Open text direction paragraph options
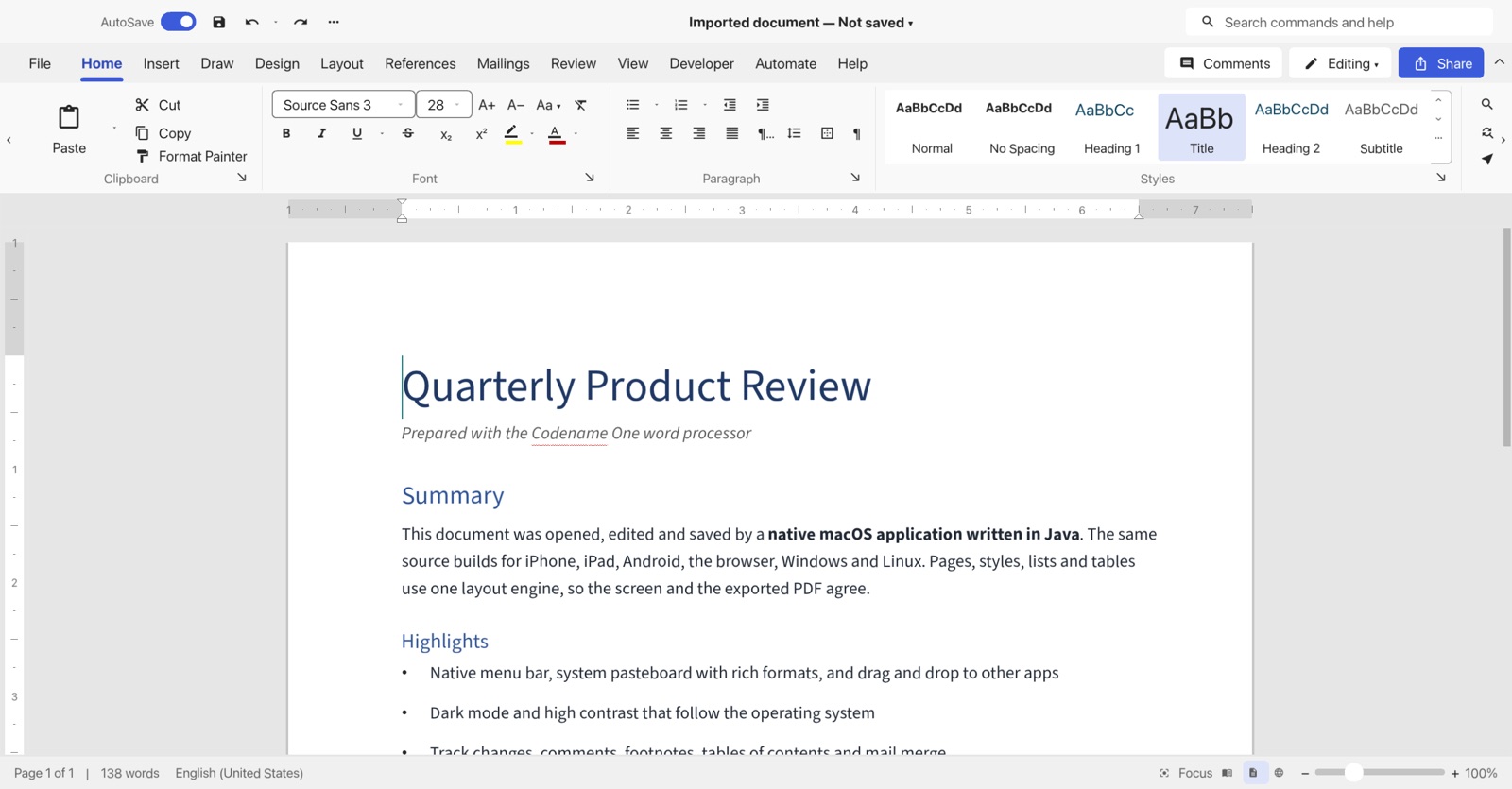 coord(765,134)
